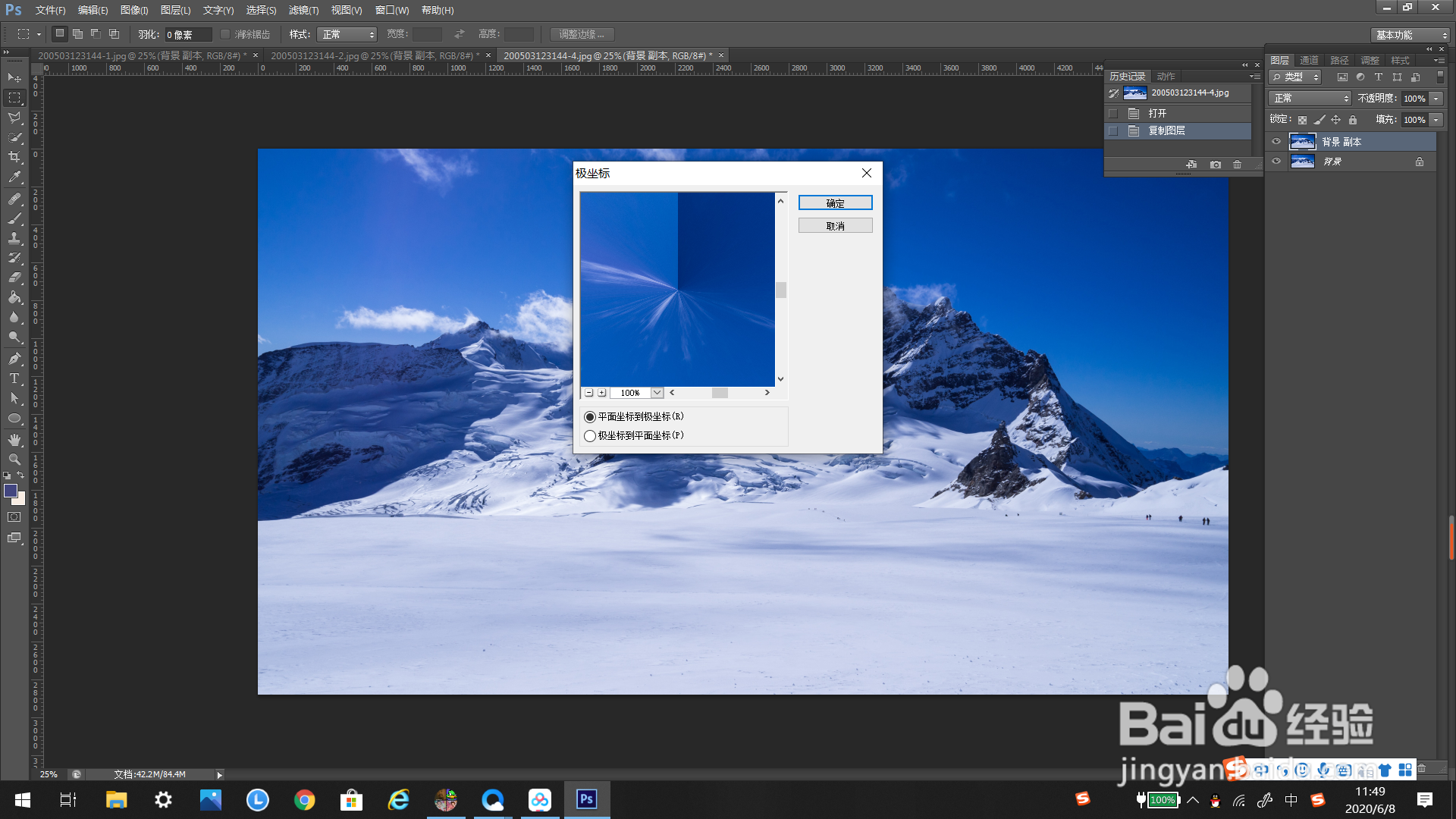Screen dimensions: 1456x819
Task: Open the 滤镜 Filter menu
Action: tap(303, 11)
